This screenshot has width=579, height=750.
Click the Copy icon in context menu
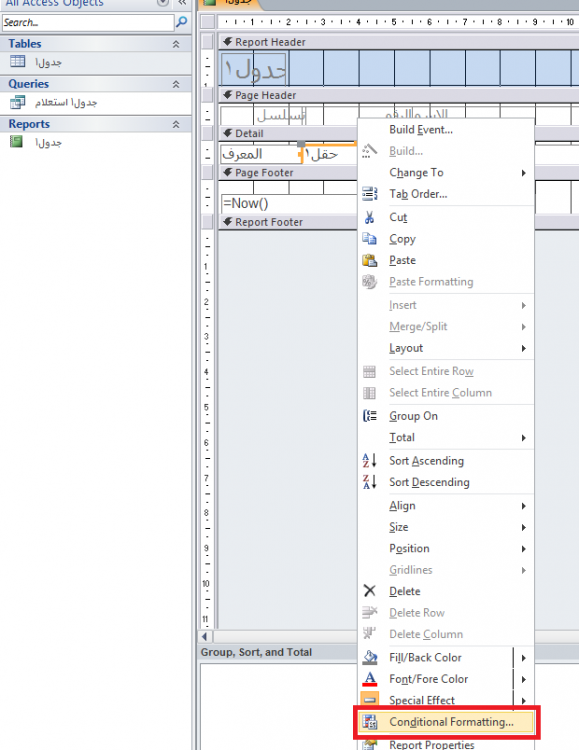[x=369, y=239]
